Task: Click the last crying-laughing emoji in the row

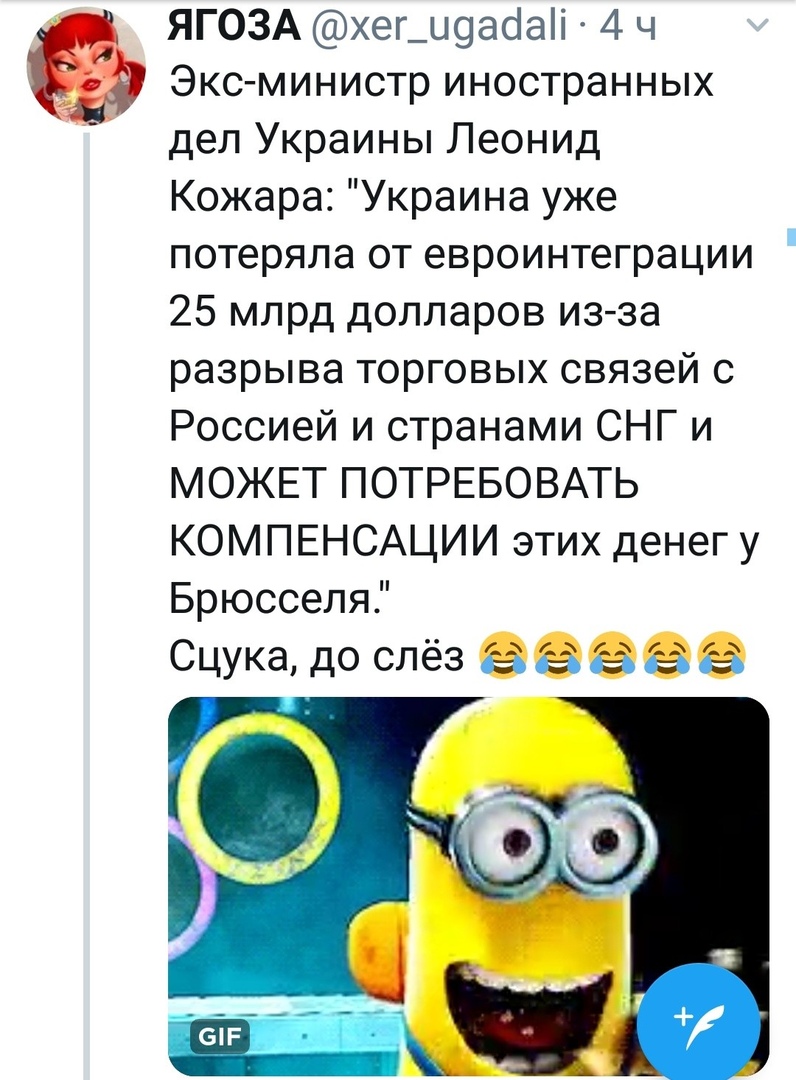Action: click(x=722, y=655)
